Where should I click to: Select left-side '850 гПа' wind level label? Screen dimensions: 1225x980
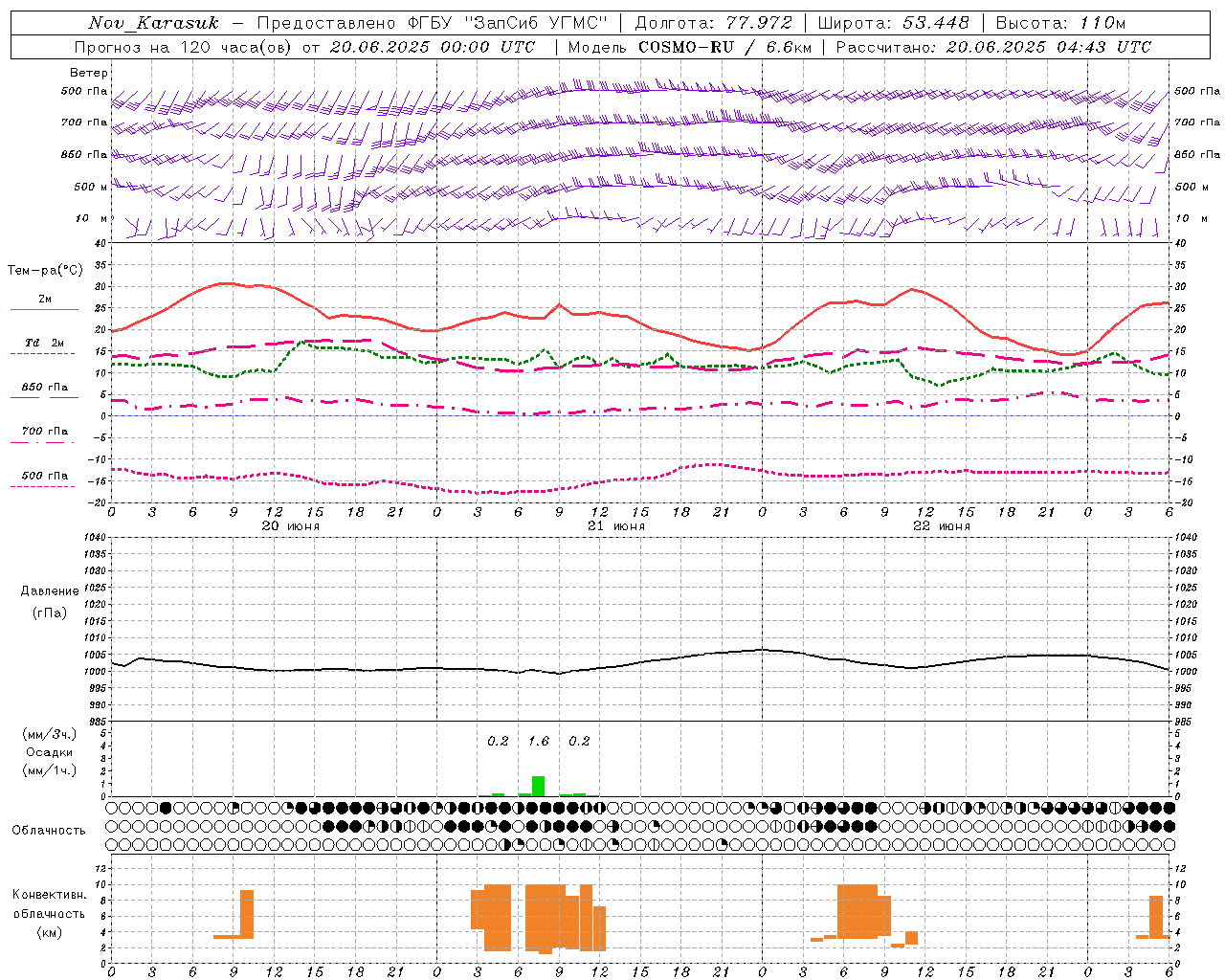84,154
